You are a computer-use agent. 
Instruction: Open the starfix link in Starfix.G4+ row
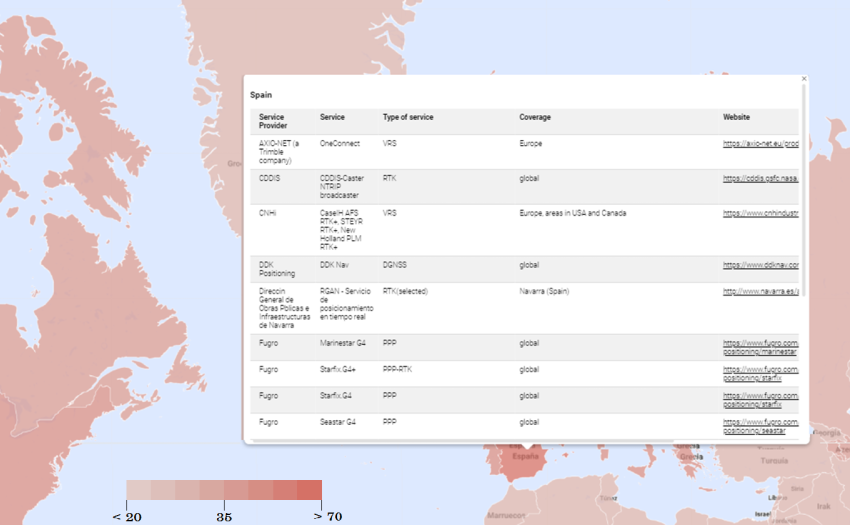[761, 374]
